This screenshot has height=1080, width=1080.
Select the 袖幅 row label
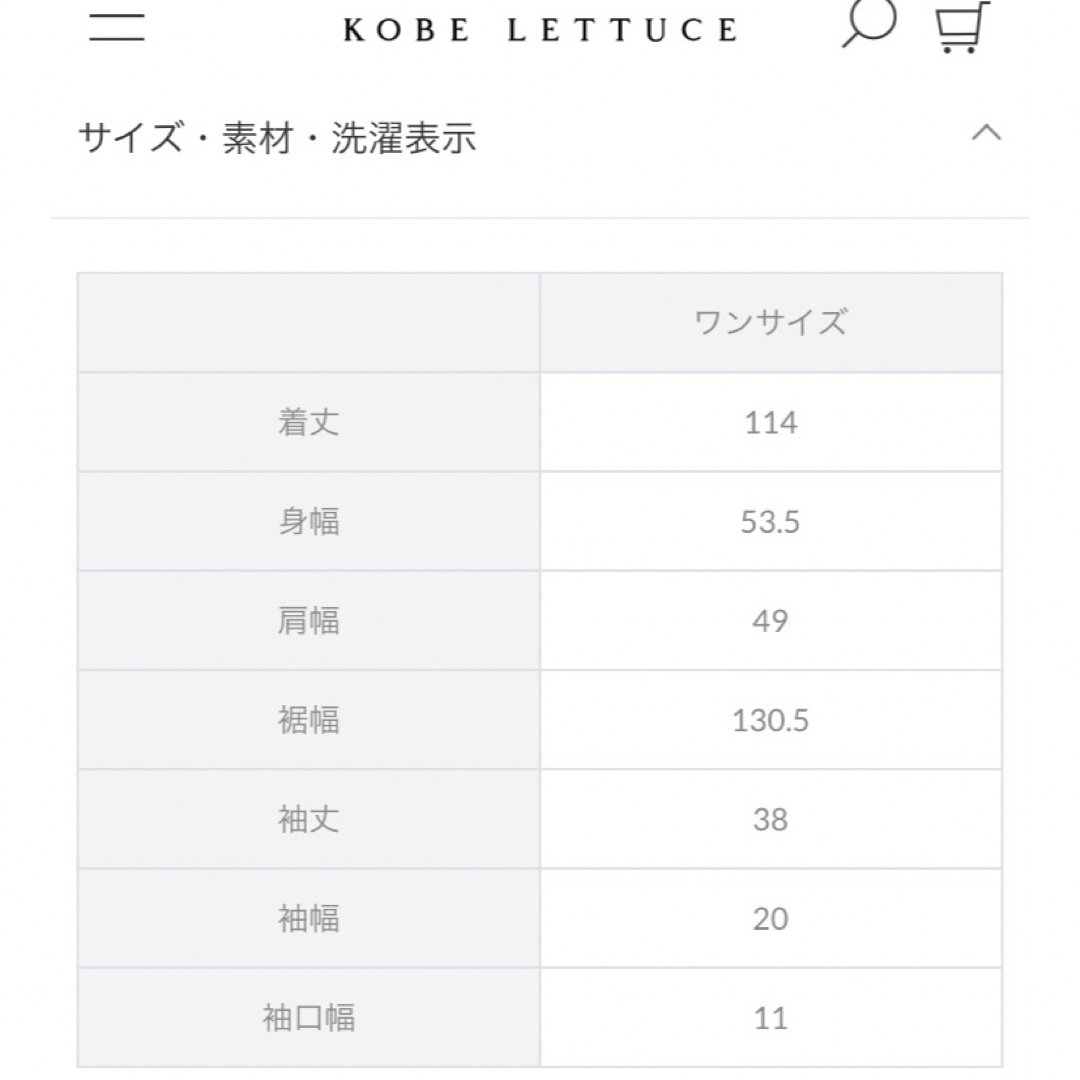[309, 918]
